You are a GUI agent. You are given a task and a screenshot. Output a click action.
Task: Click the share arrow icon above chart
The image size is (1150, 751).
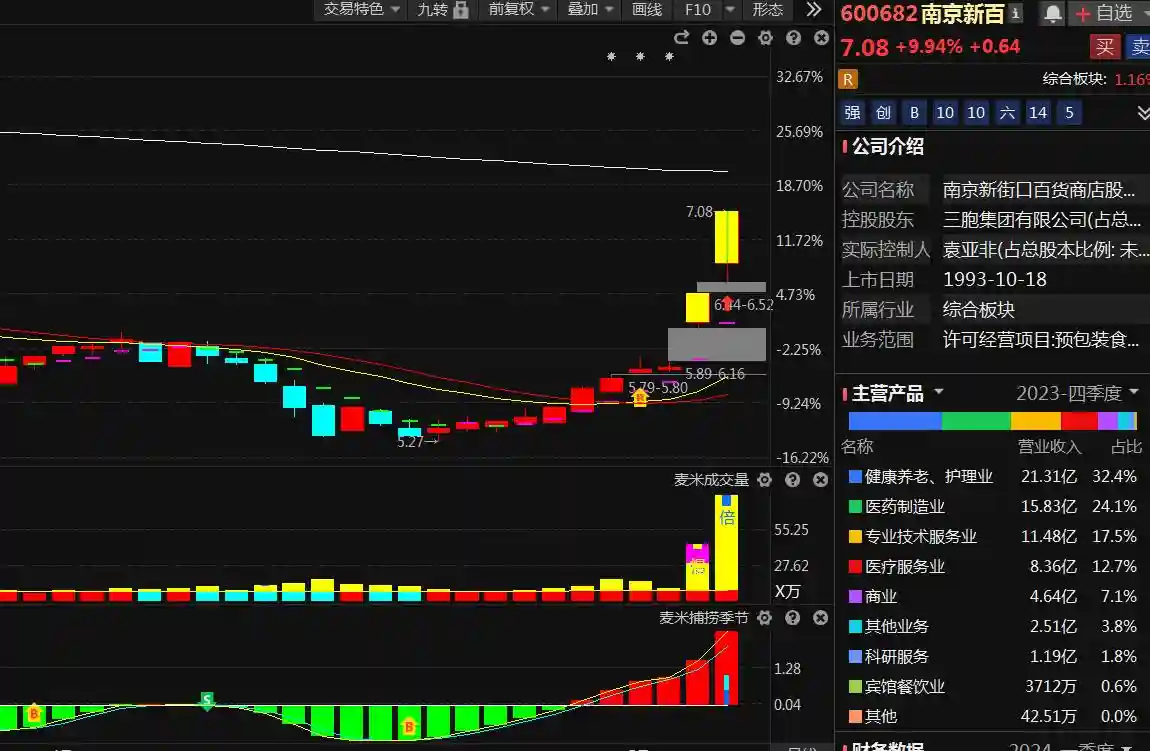coord(682,38)
